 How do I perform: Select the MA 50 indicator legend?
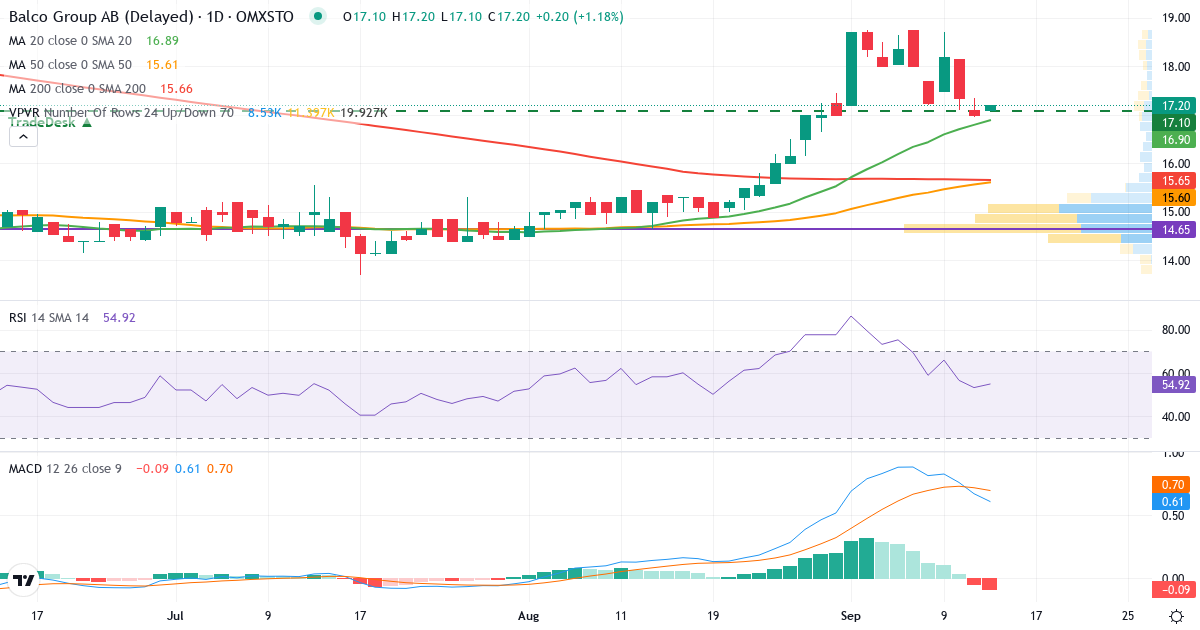(70, 64)
